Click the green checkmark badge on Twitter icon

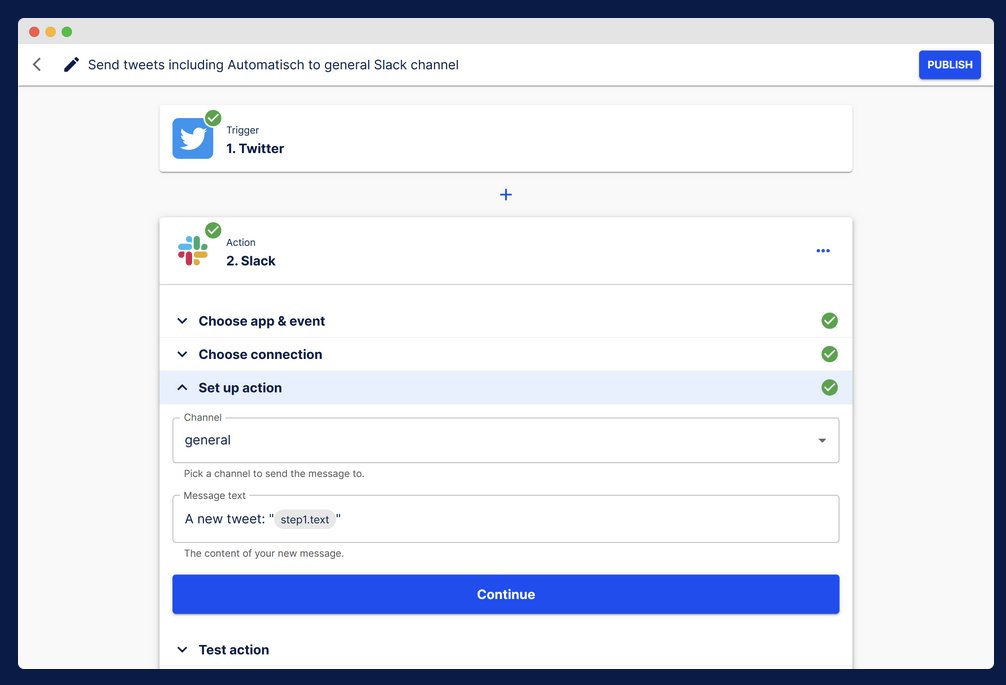[x=213, y=118]
